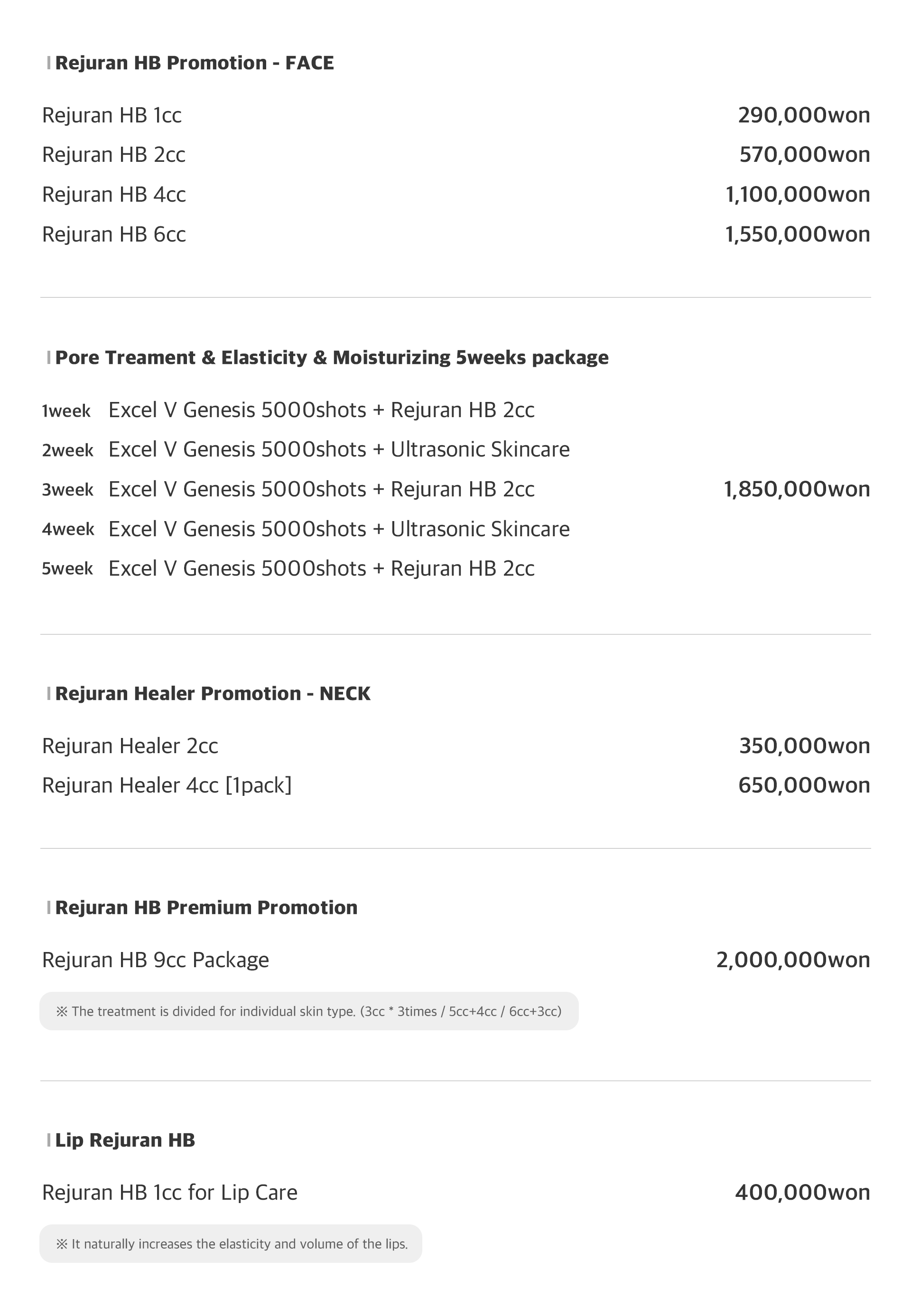Click the 650,000won price
Image resolution: width=911 pixels, height=1316 pixels.
[804, 785]
